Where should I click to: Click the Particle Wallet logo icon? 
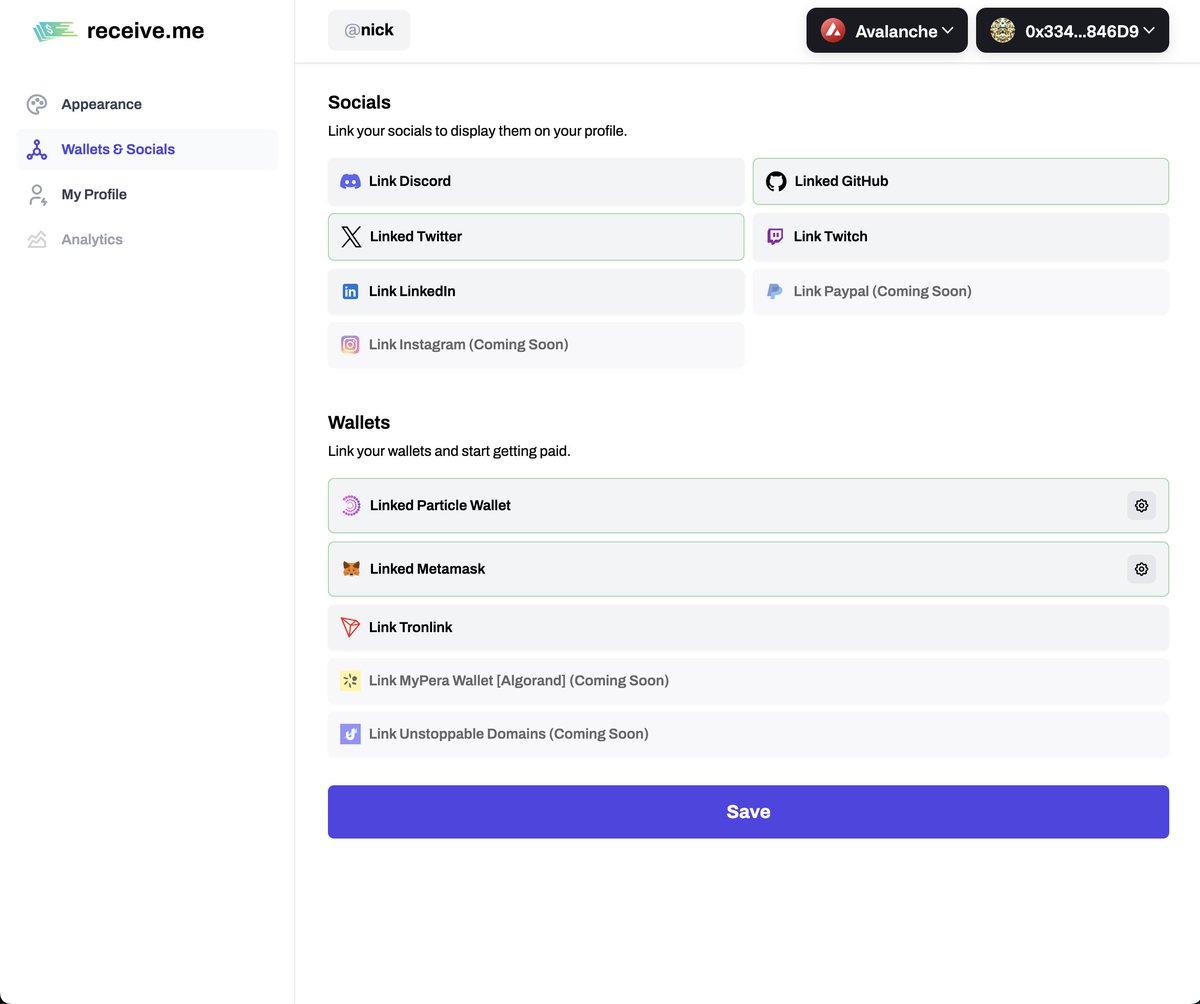(351, 506)
